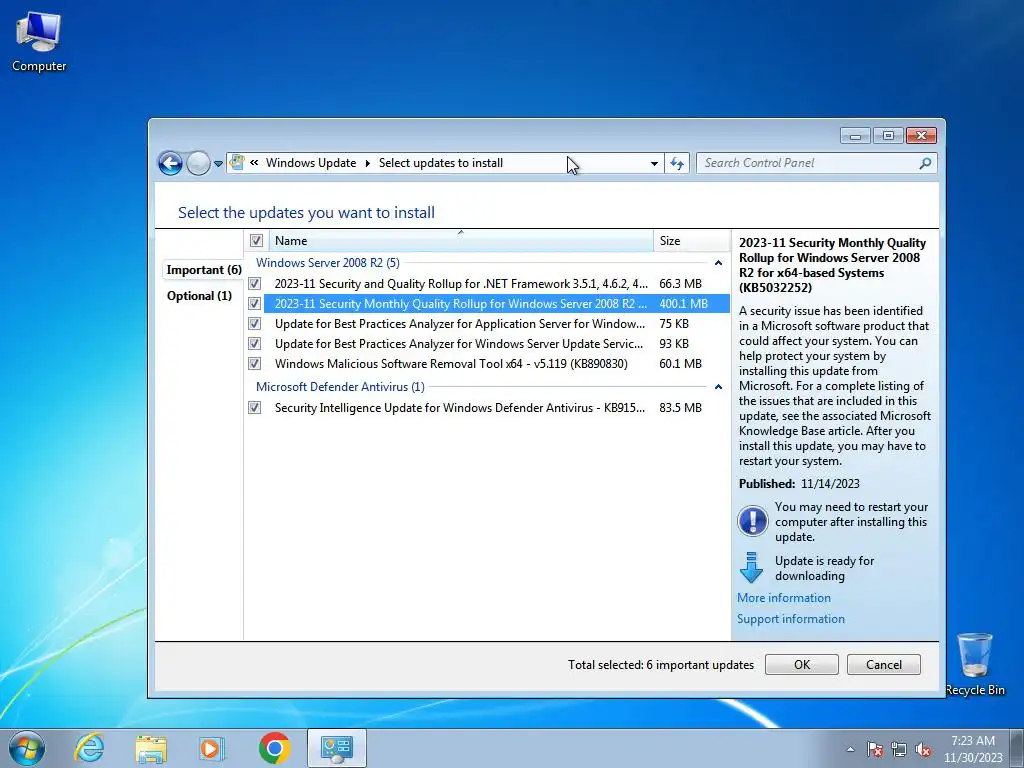The width and height of the screenshot is (1024, 768).
Task: Launch Google Chrome from the taskbar
Action: tap(274, 748)
